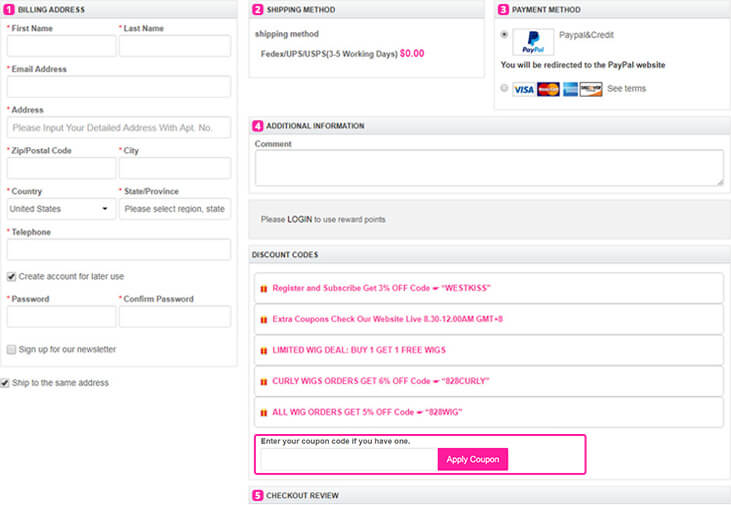Click the Confirm Password input field

[x=175, y=317]
